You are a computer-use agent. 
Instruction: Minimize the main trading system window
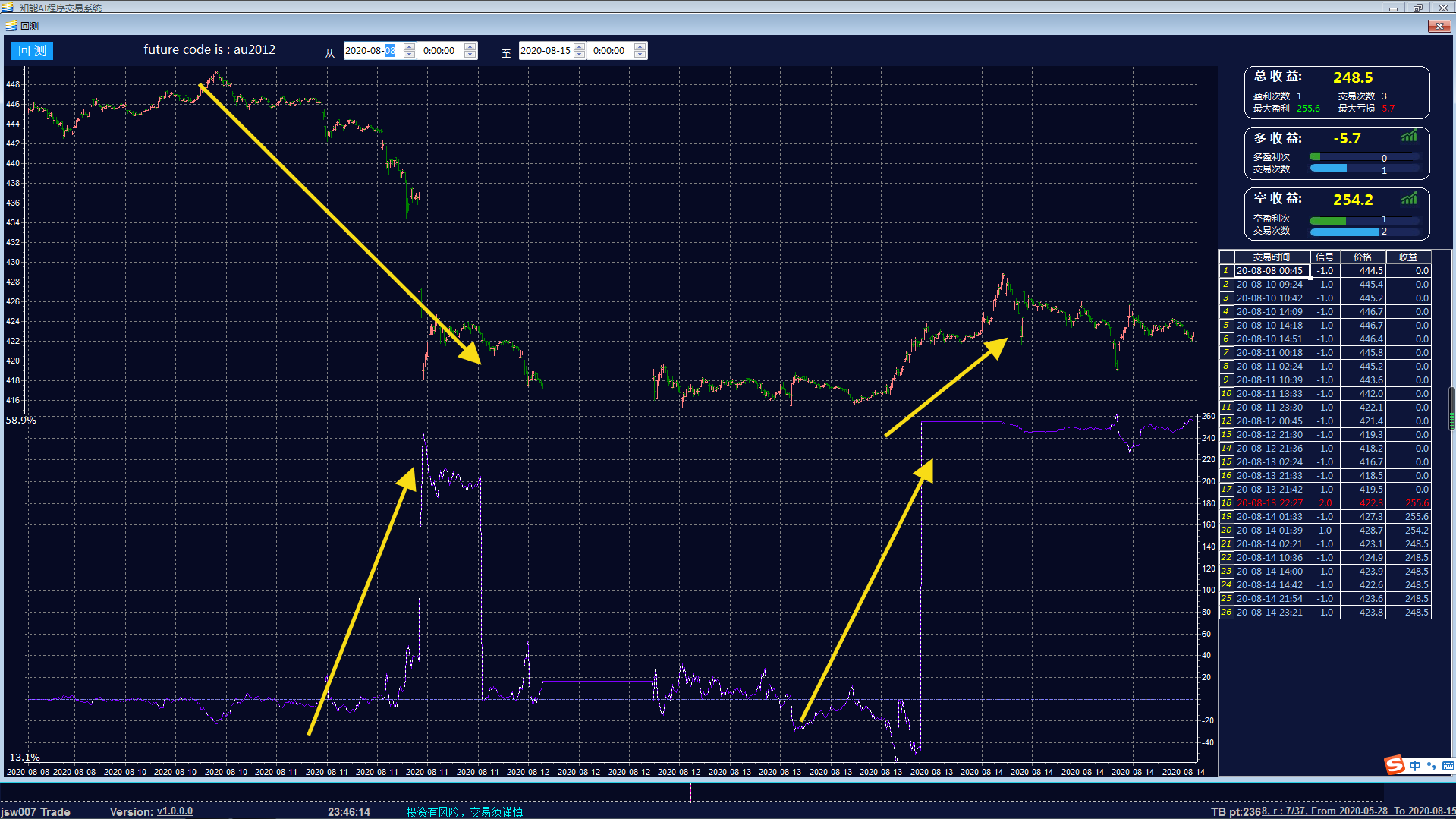click(1393, 8)
